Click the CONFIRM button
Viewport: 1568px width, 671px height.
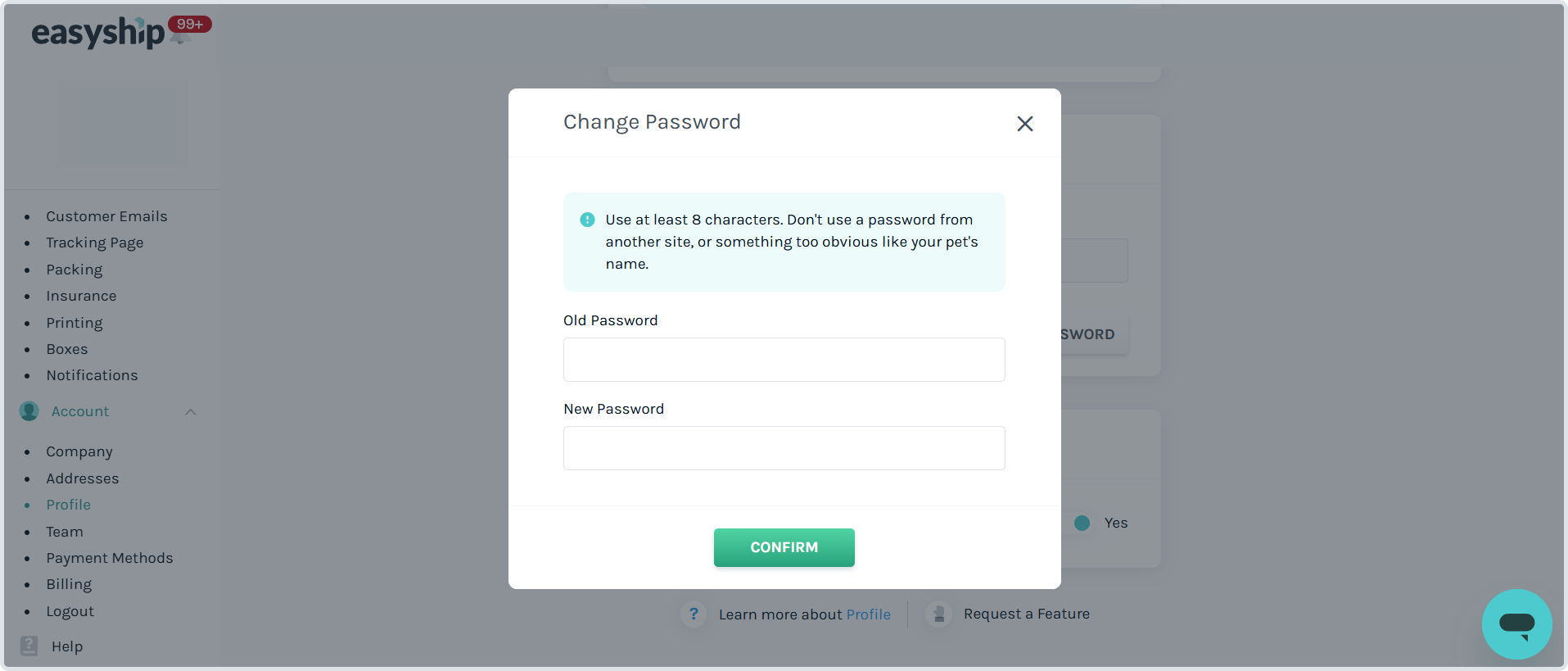pyautogui.click(x=784, y=547)
